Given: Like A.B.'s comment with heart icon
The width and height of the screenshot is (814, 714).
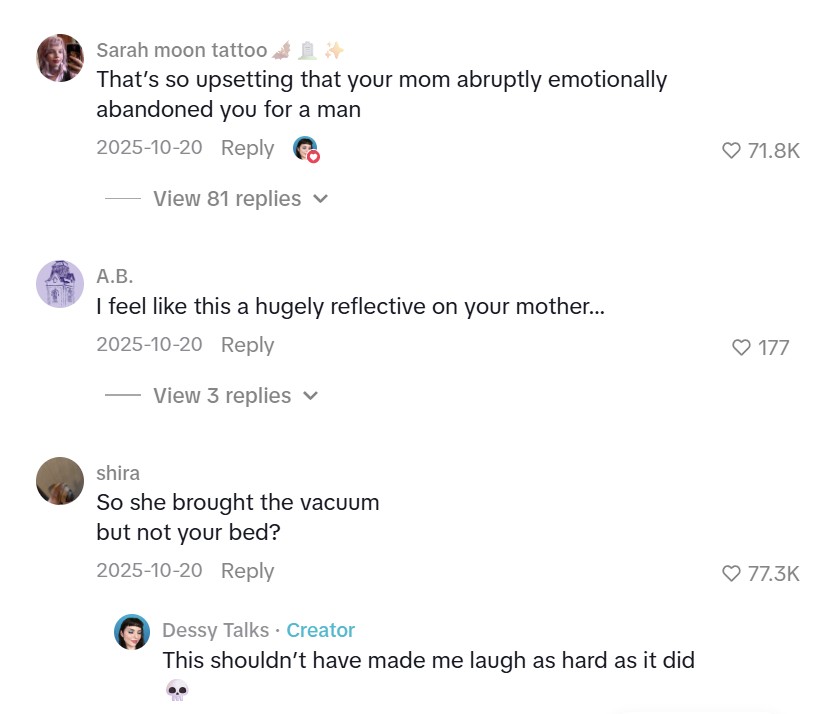Looking at the screenshot, I should click(x=741, y=348).
